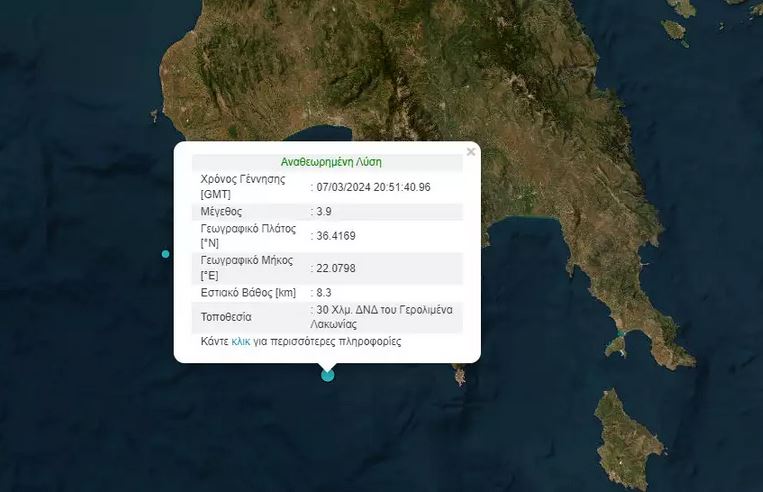The height and width of the screenshot is (492, 763).
Task: Close the earthquake info popup
Action: (471, 152)
